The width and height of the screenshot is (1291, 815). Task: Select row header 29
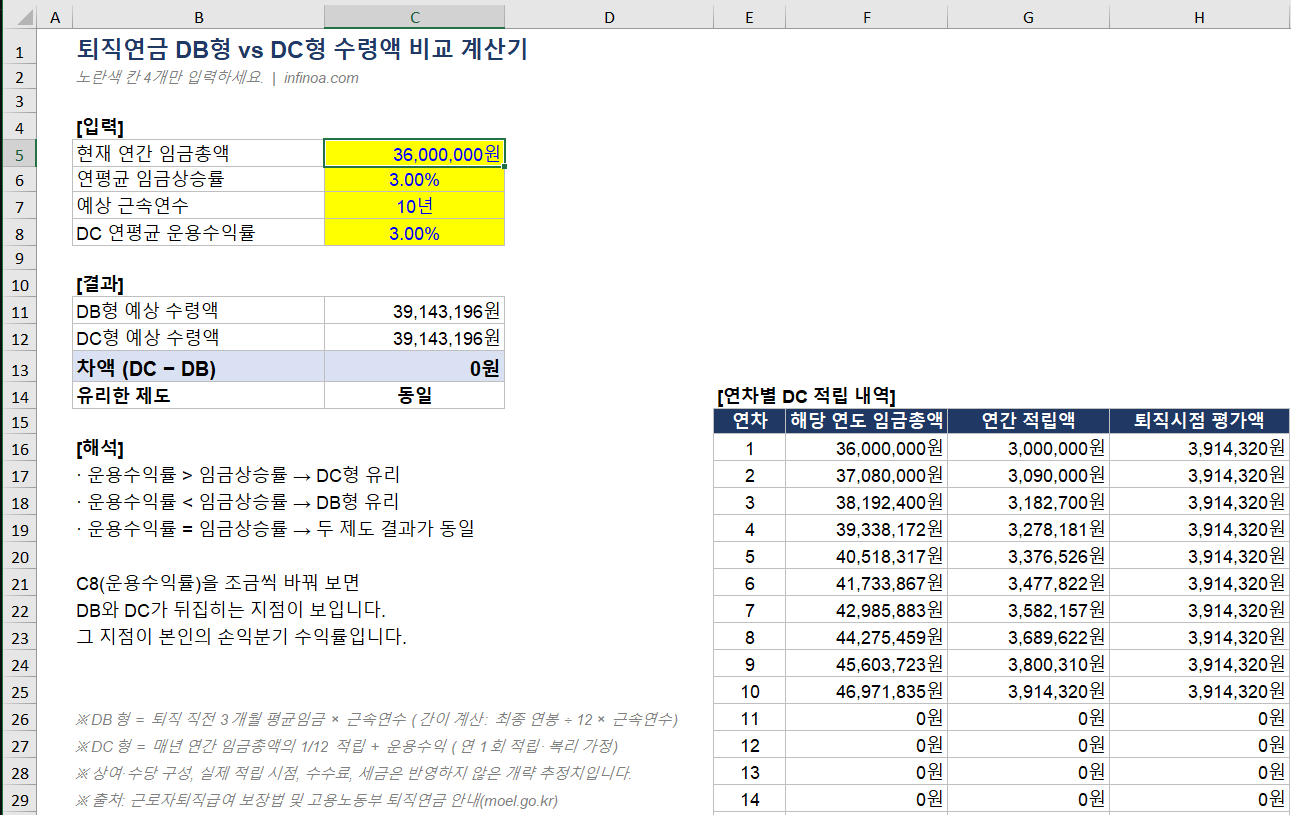pos(18,799)
